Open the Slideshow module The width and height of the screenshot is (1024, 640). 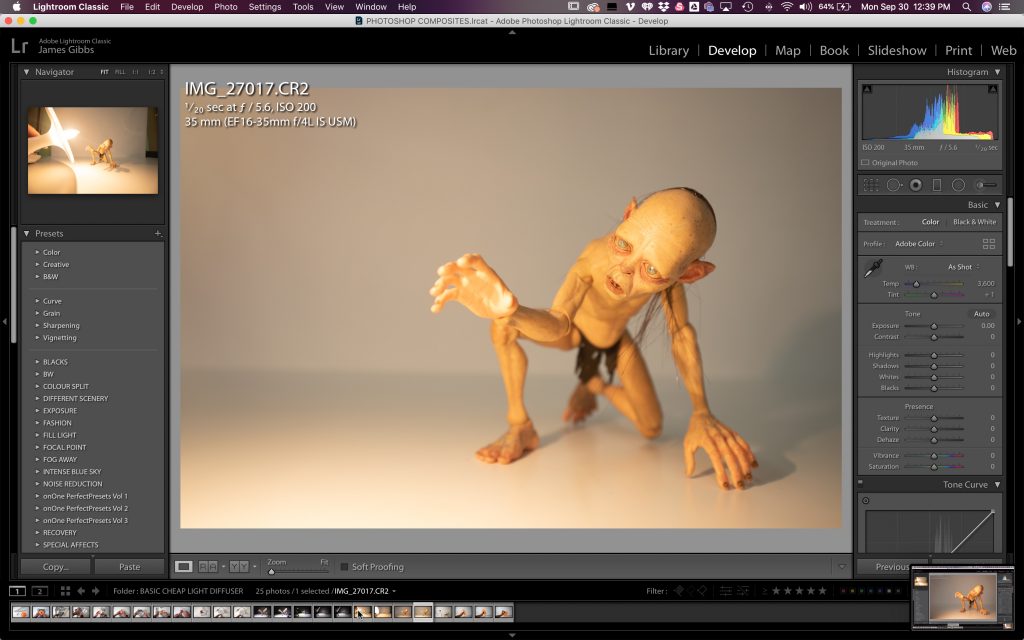[897, 50]
